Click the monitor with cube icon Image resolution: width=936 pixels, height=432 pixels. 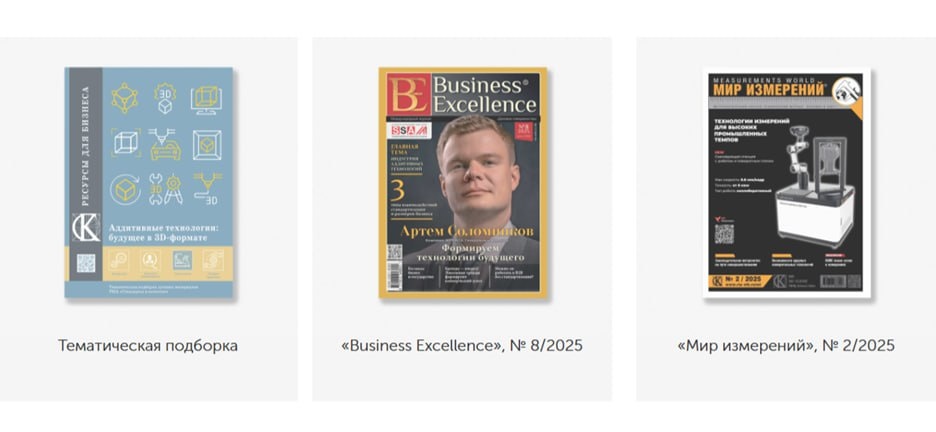click(x=207, y=99)
